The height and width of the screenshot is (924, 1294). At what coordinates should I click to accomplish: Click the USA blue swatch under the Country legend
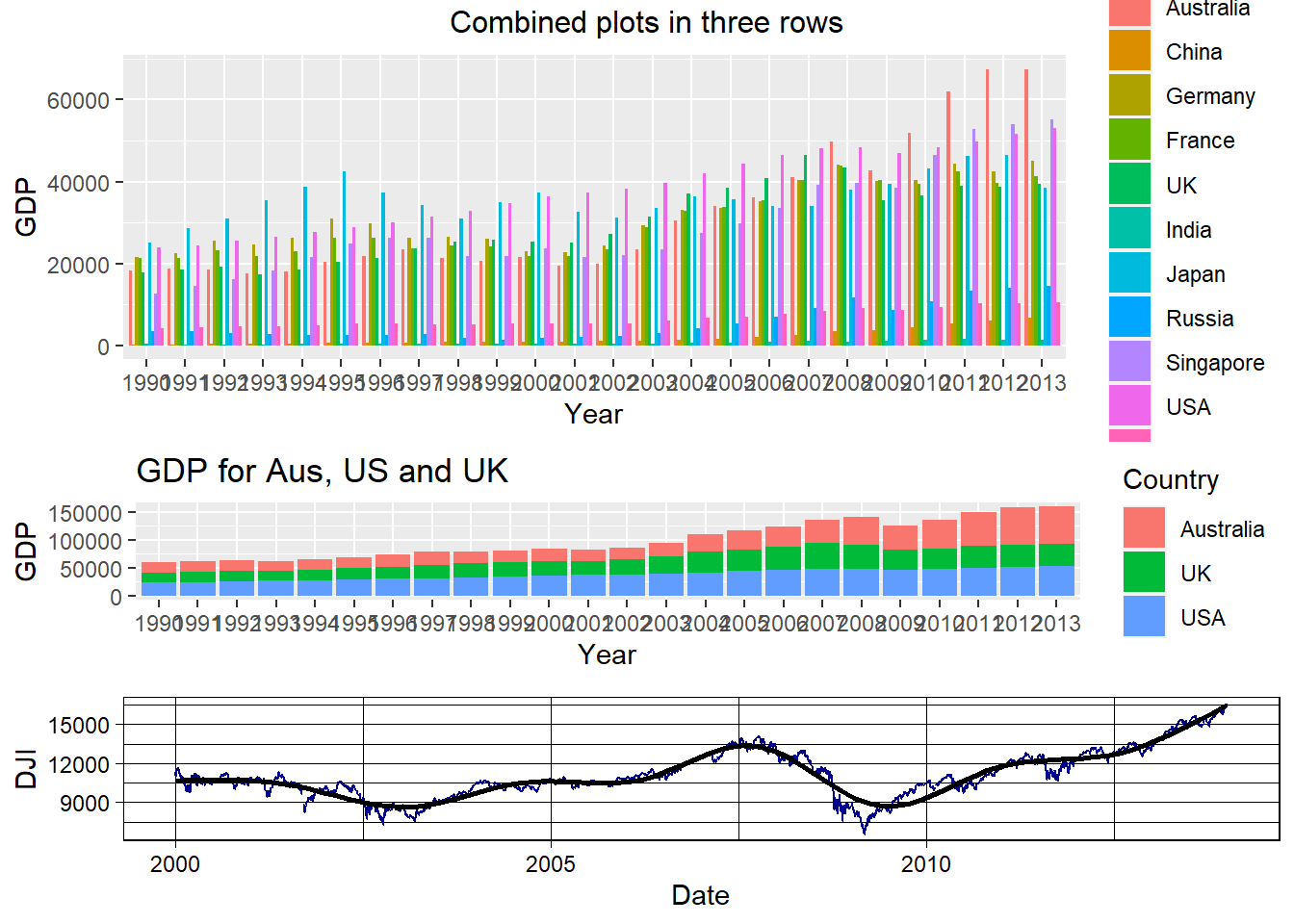[1144, 617]
